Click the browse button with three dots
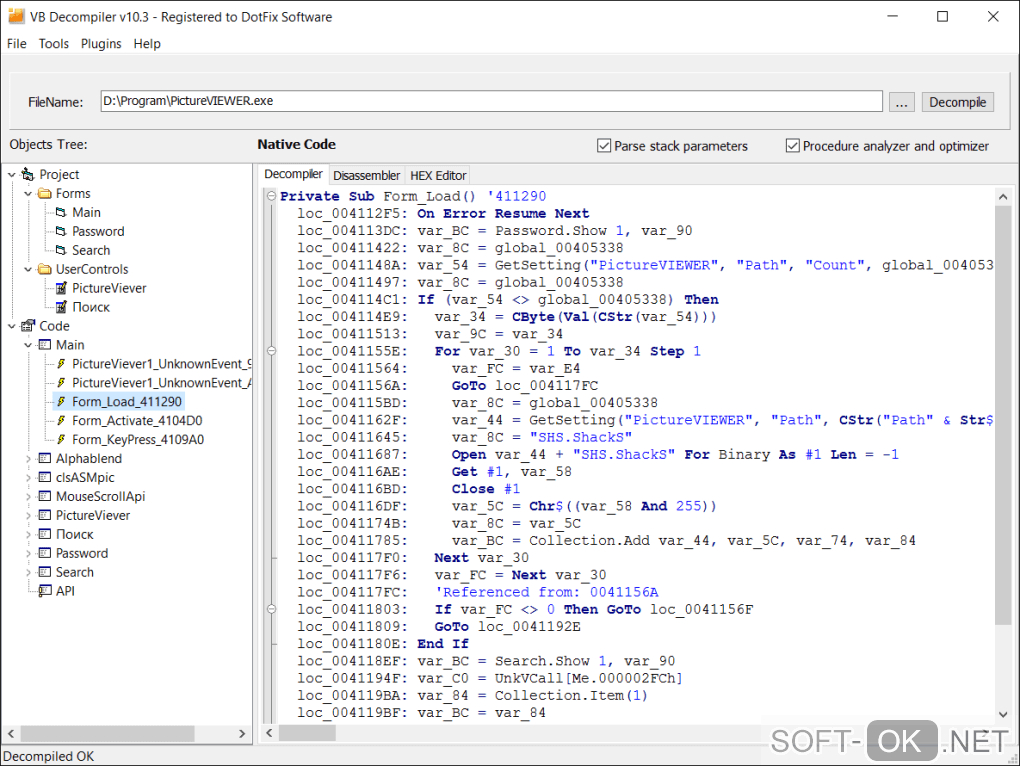Viewport: 1020px width, 766px height. [x=901, y=102]
